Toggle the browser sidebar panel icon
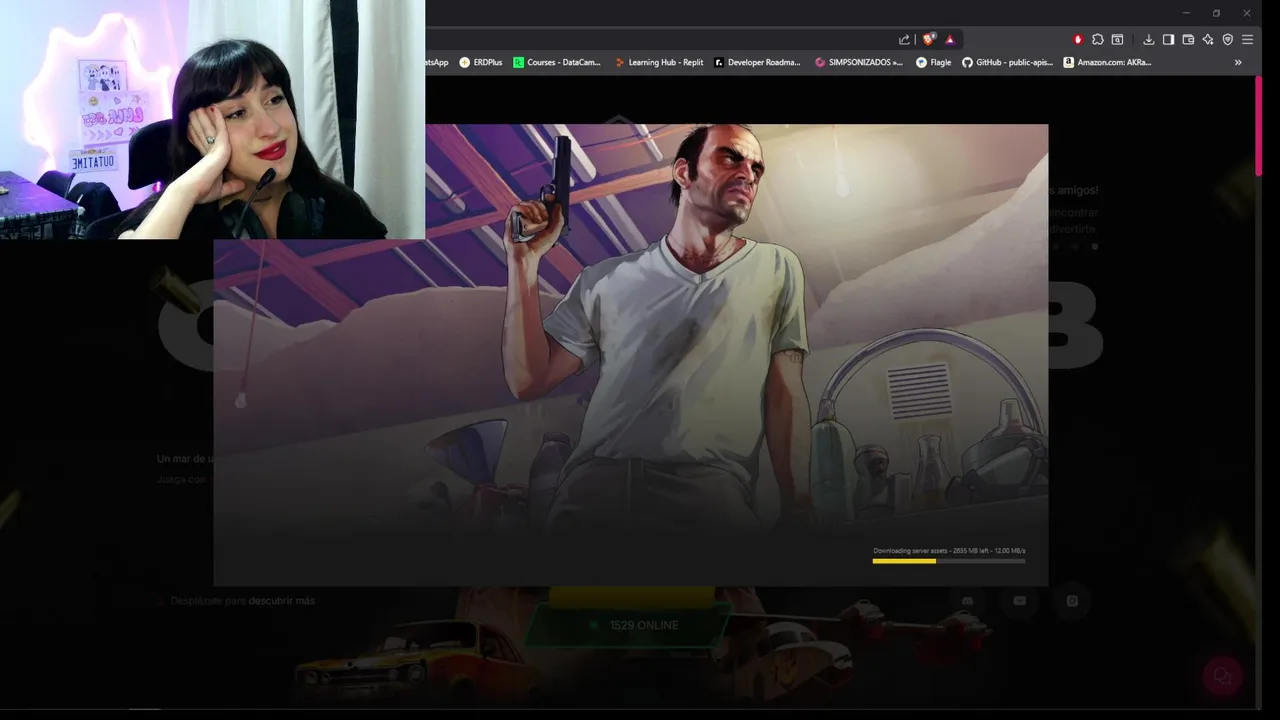1280x720 pixels. (x=1168, y=40)
